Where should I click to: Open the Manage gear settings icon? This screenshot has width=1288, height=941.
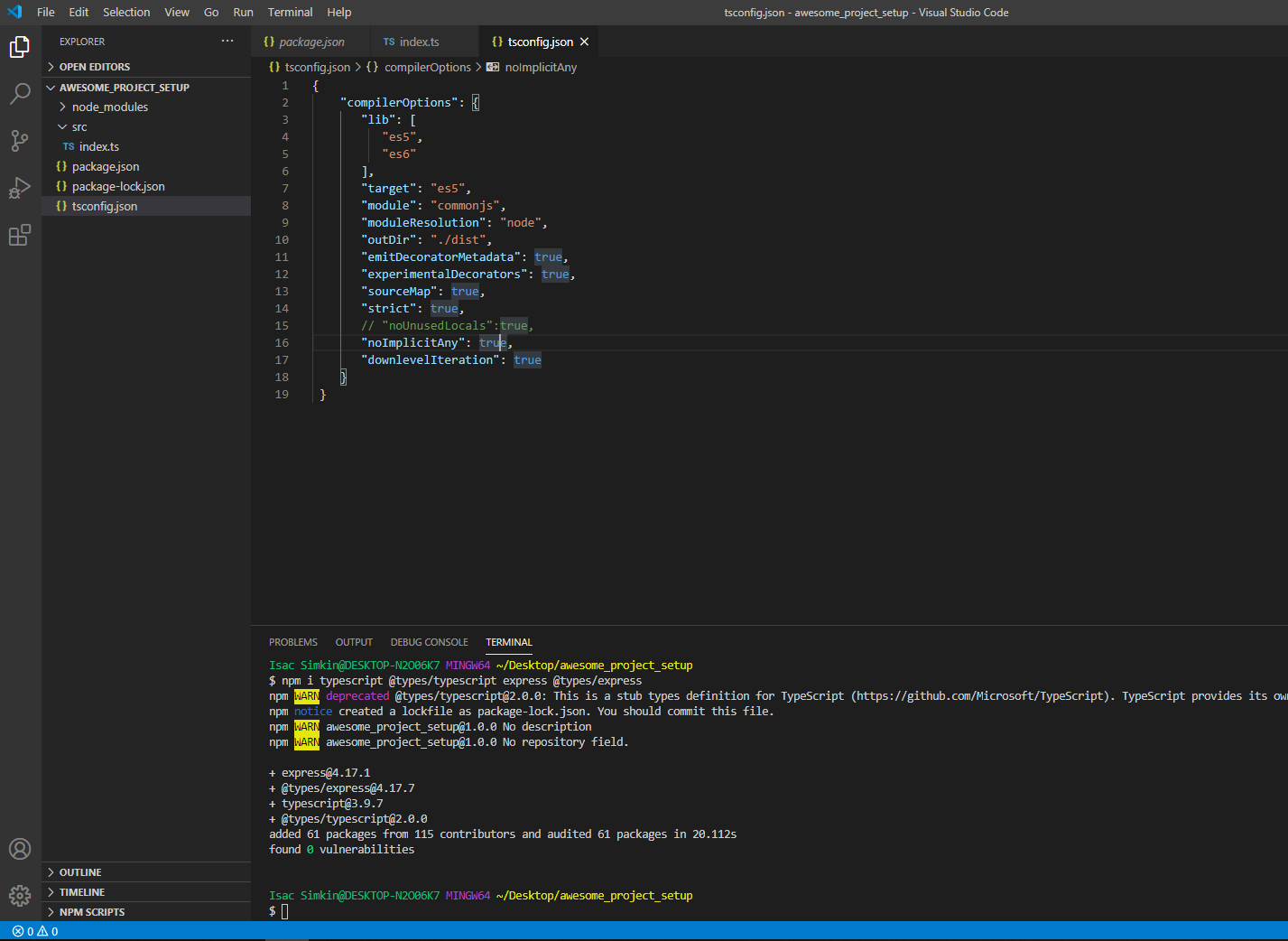click(20, 895)
